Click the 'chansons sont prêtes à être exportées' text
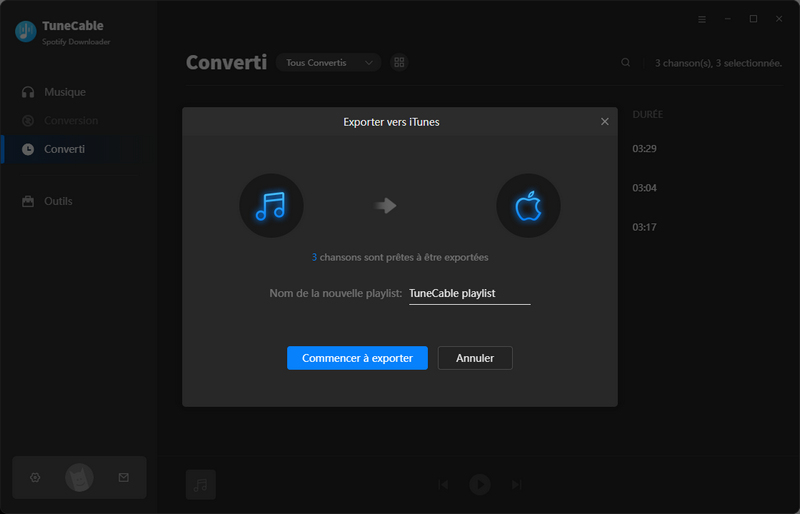Image resolution: width=800 pixels, height=514 pixels. coord(404,257)
